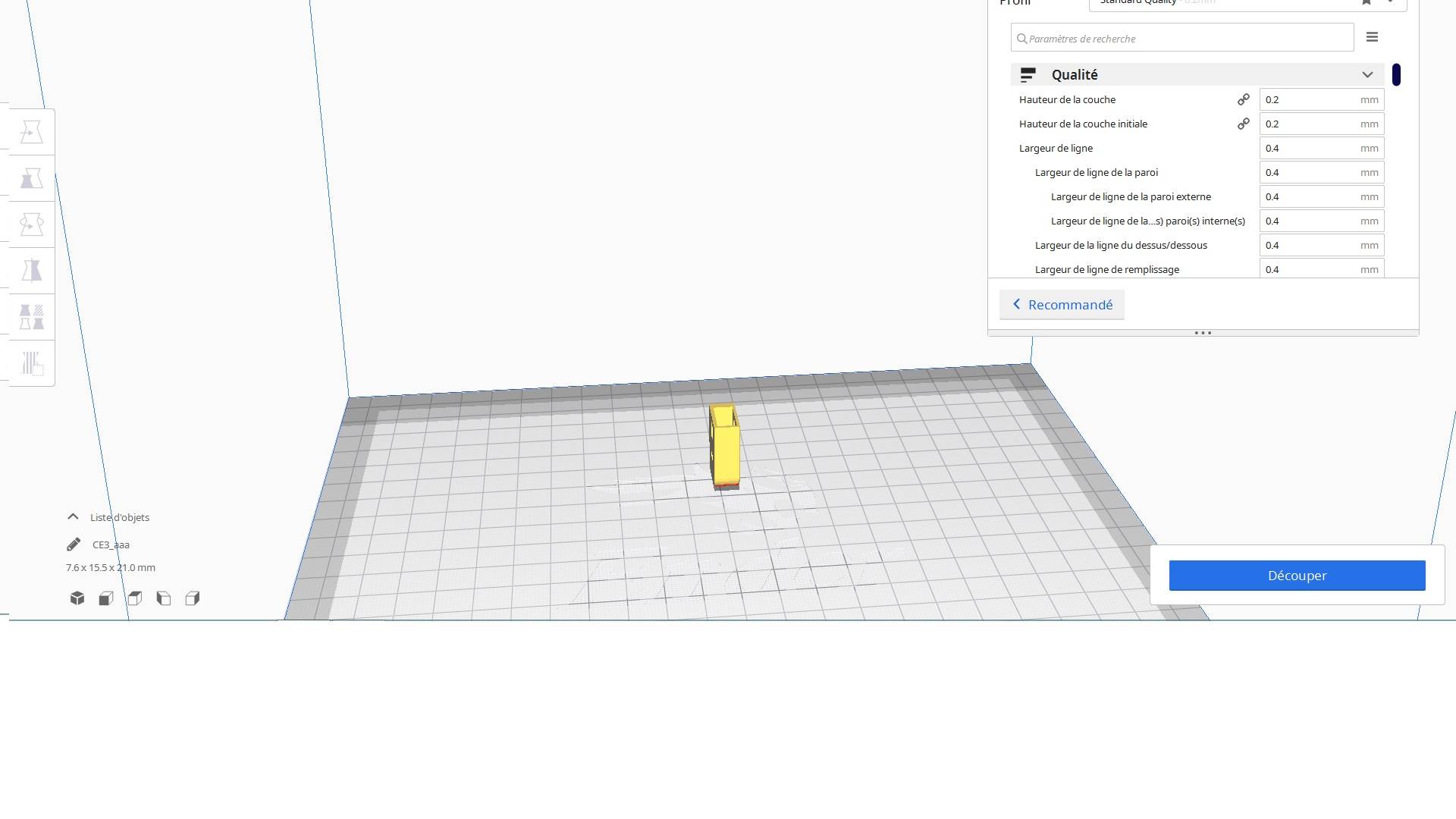Open the Per Model Settings tool

coord(31,317)
